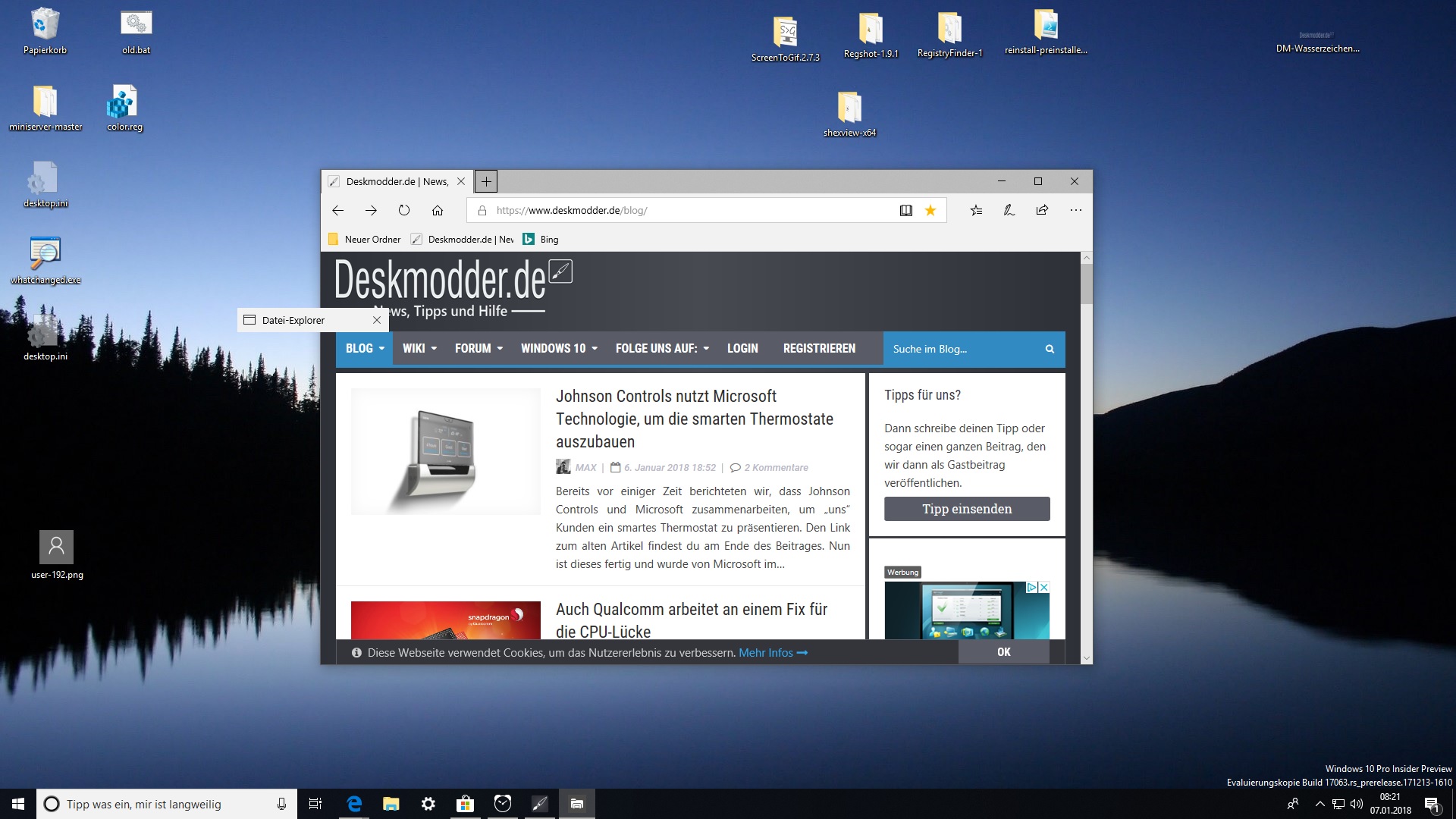Viewport: 1456px width, 819px height.
Task: Open the Edge Settings and more menu
Action: click(1075, 211)
